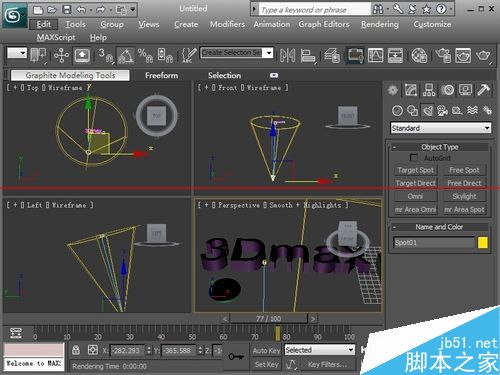Select the Lights category icon
The image size is (500, 375).
click(x=428, y=110)
